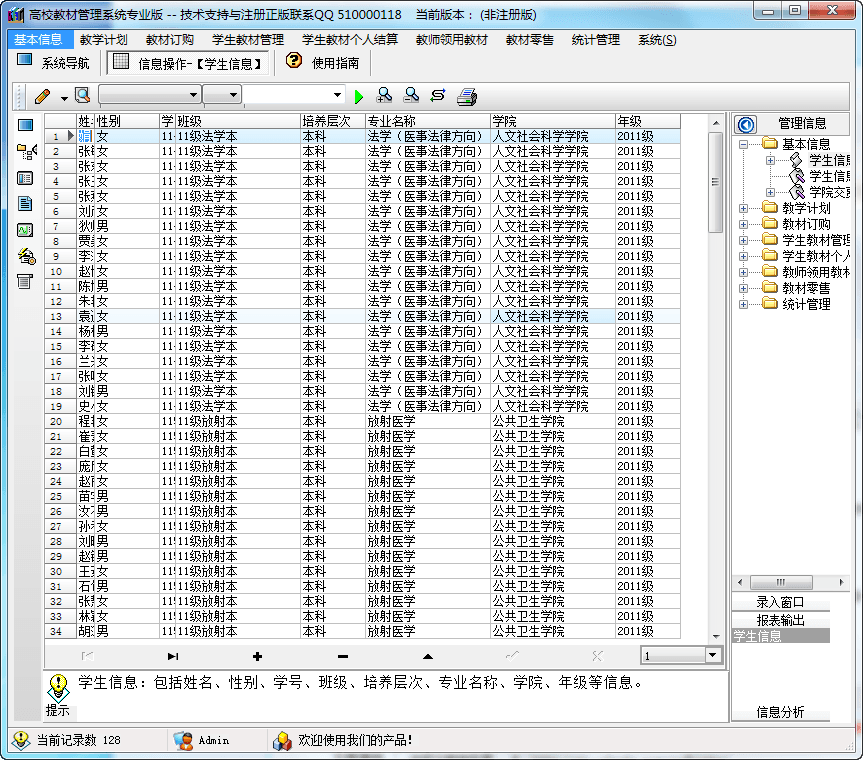Click the green run query arrow
Image resolution: width=863 pixels, height=760 pixels.
[359, 96]
